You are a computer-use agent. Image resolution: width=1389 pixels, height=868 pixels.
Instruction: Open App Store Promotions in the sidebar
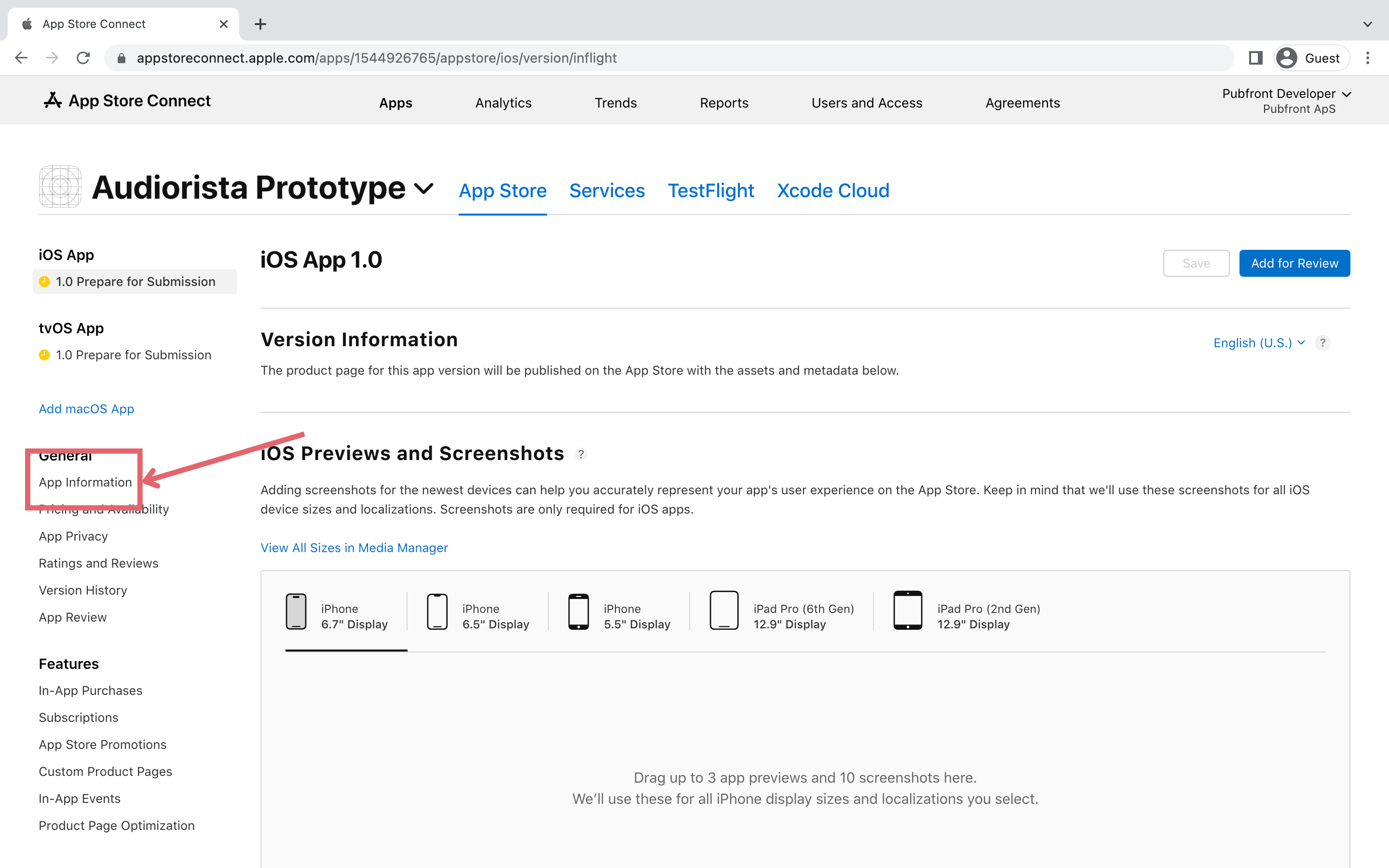tap(102, 745)
